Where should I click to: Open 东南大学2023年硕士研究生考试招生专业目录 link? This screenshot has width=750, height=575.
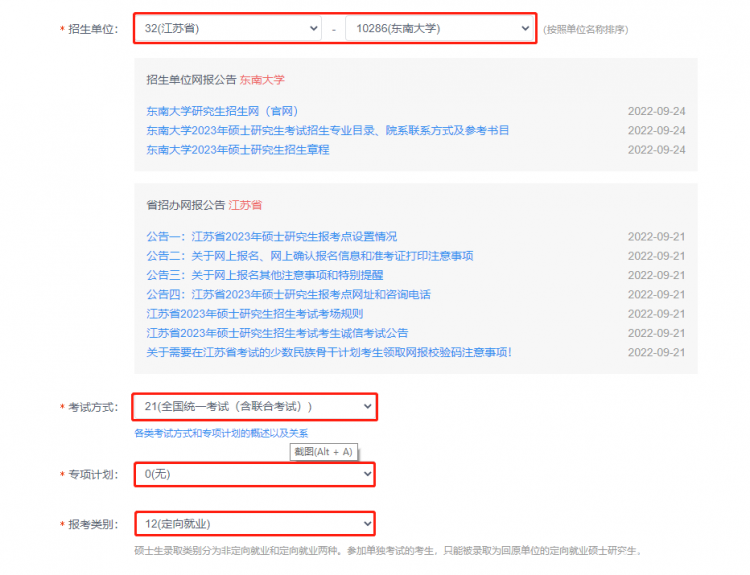tap(328, 131)
